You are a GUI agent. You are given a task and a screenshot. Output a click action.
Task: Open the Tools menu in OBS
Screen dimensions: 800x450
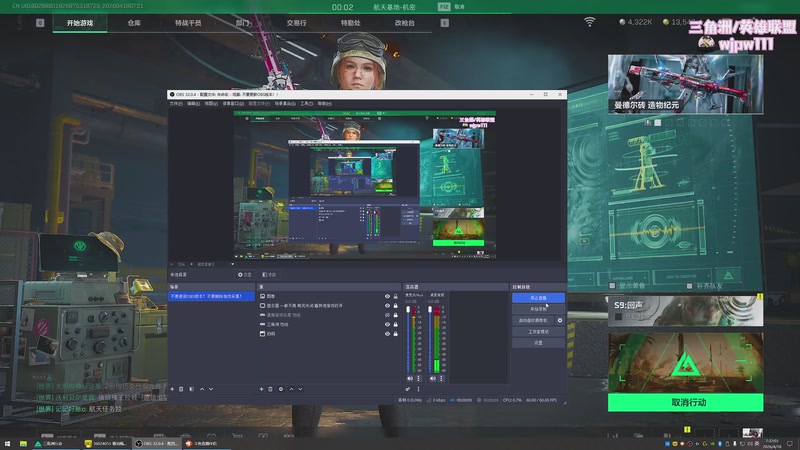click(307, 104)
